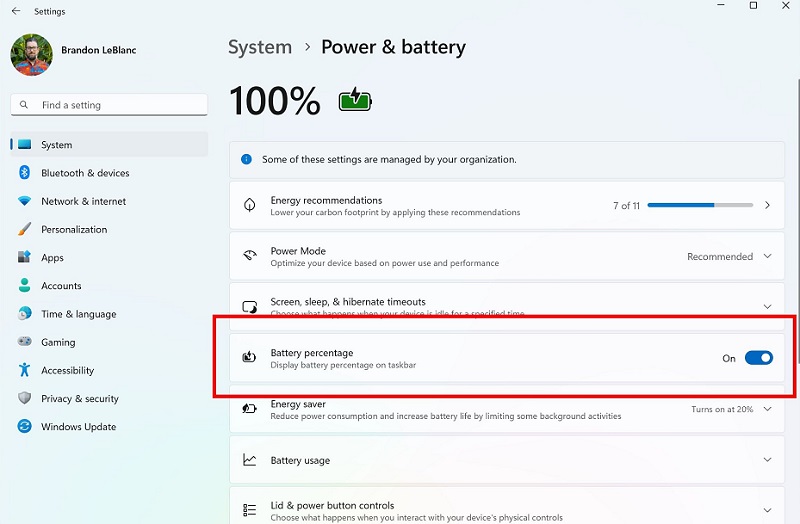Open the Apps settings category
The height and width of the screenshot is (524, 800).
(52, 258)
